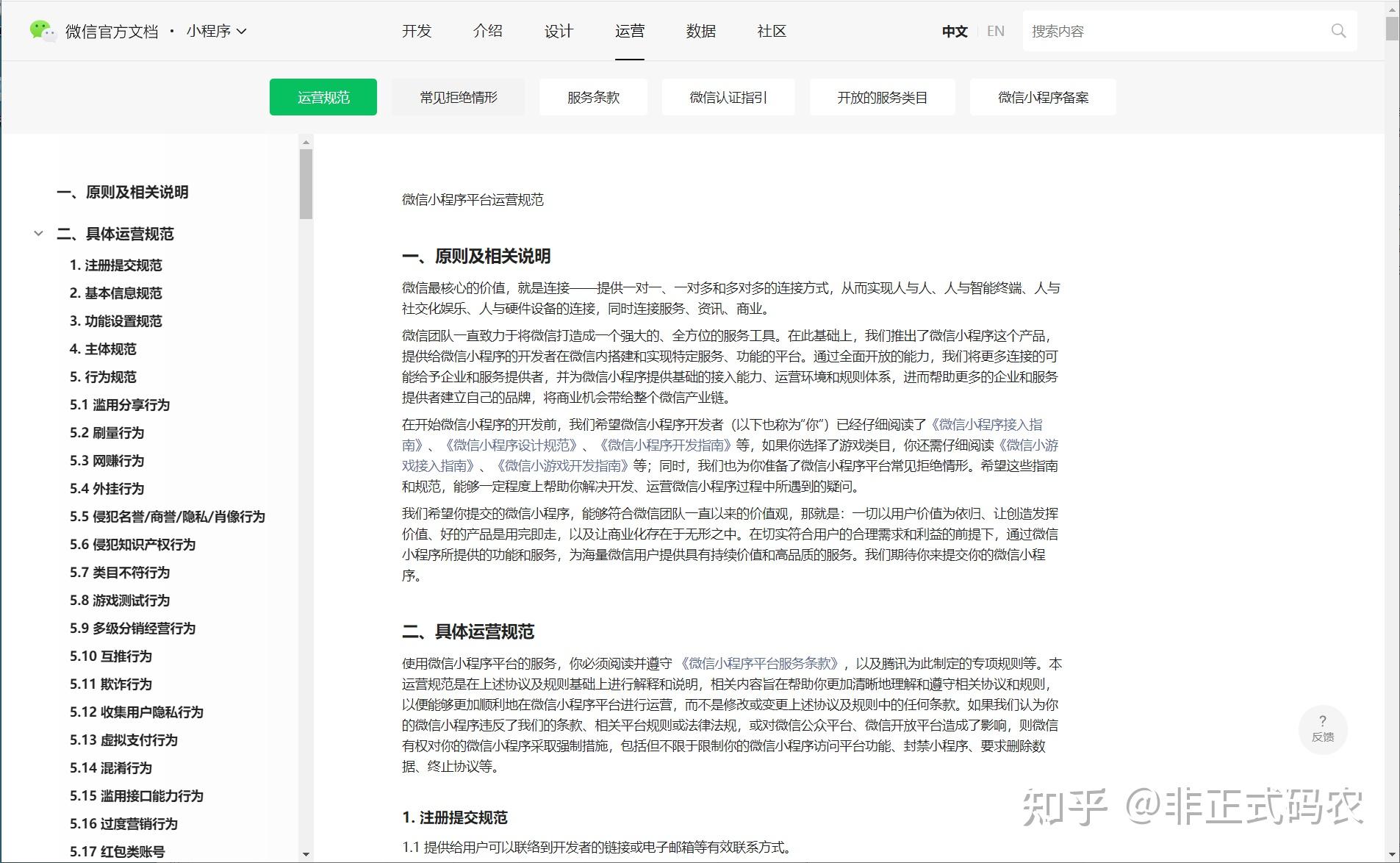Open 5.3 网赚行为
Screen dimensions: 1400x863
[107, 461]
